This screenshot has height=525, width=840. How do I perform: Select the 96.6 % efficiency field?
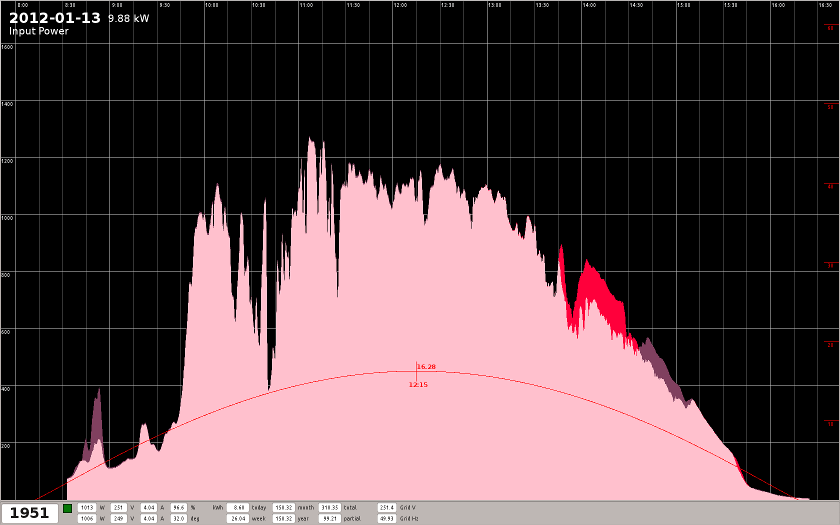(179, 508)
